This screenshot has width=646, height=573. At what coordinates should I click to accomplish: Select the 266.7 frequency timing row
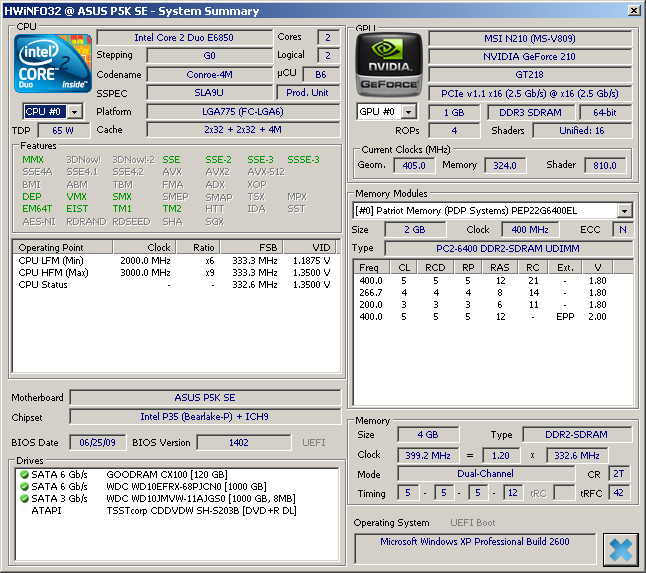tap(493, 292)
